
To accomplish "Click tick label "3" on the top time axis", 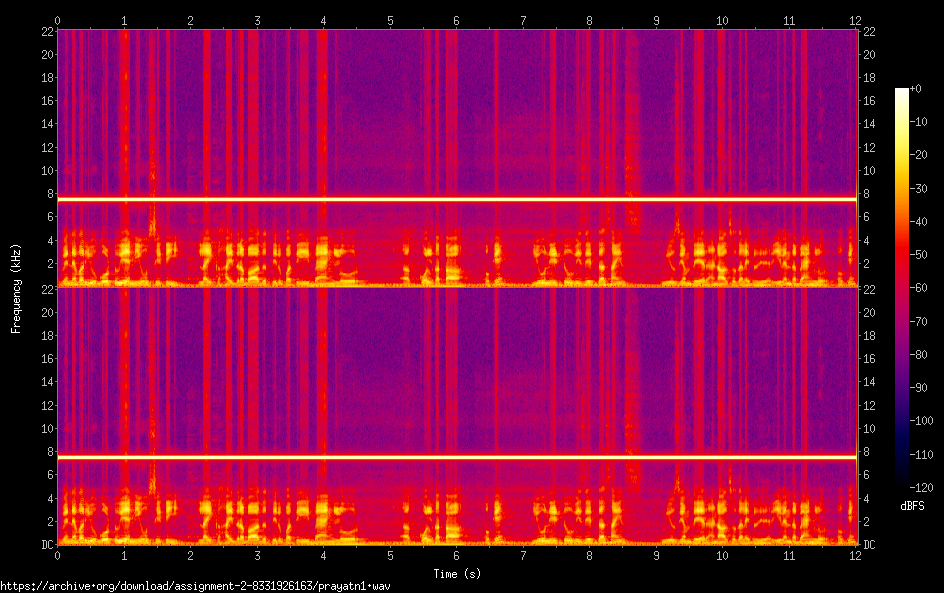I will (257, 21).
